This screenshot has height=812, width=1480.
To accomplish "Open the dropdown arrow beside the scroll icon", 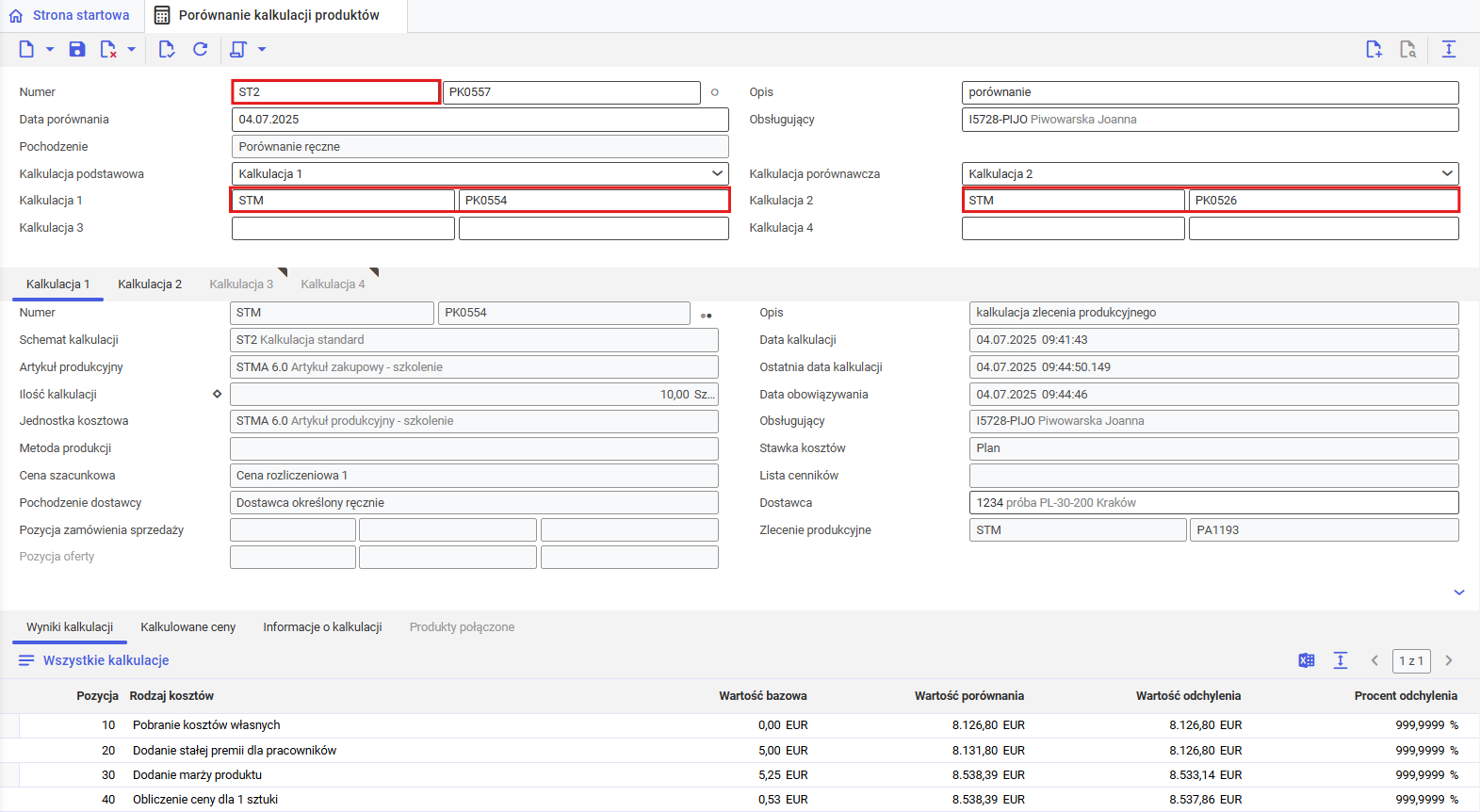I will point(262,49).
